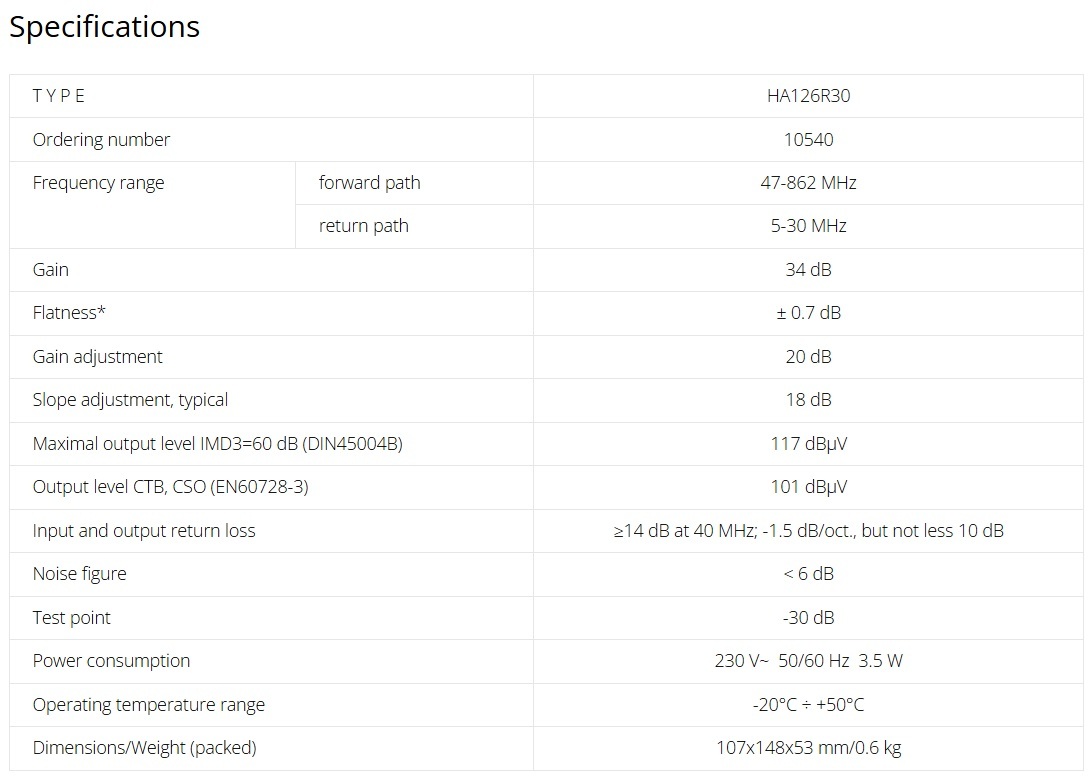Select the 'Flatness*' row label

tap(69, 313)
